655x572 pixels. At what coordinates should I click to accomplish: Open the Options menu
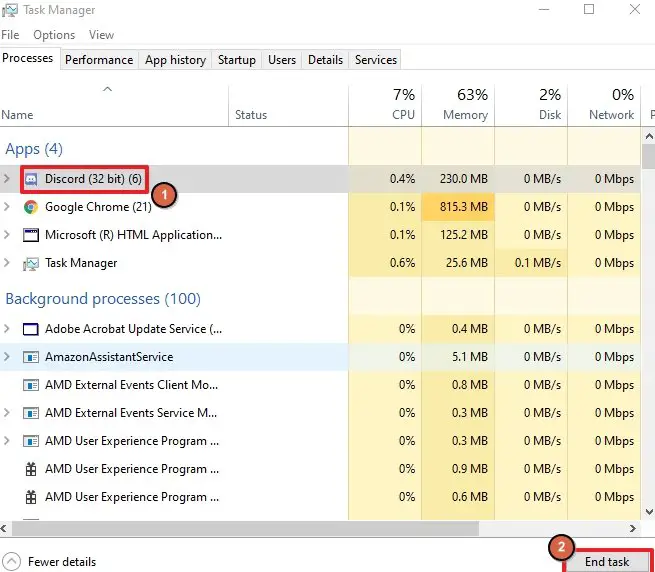coord(54,35)
